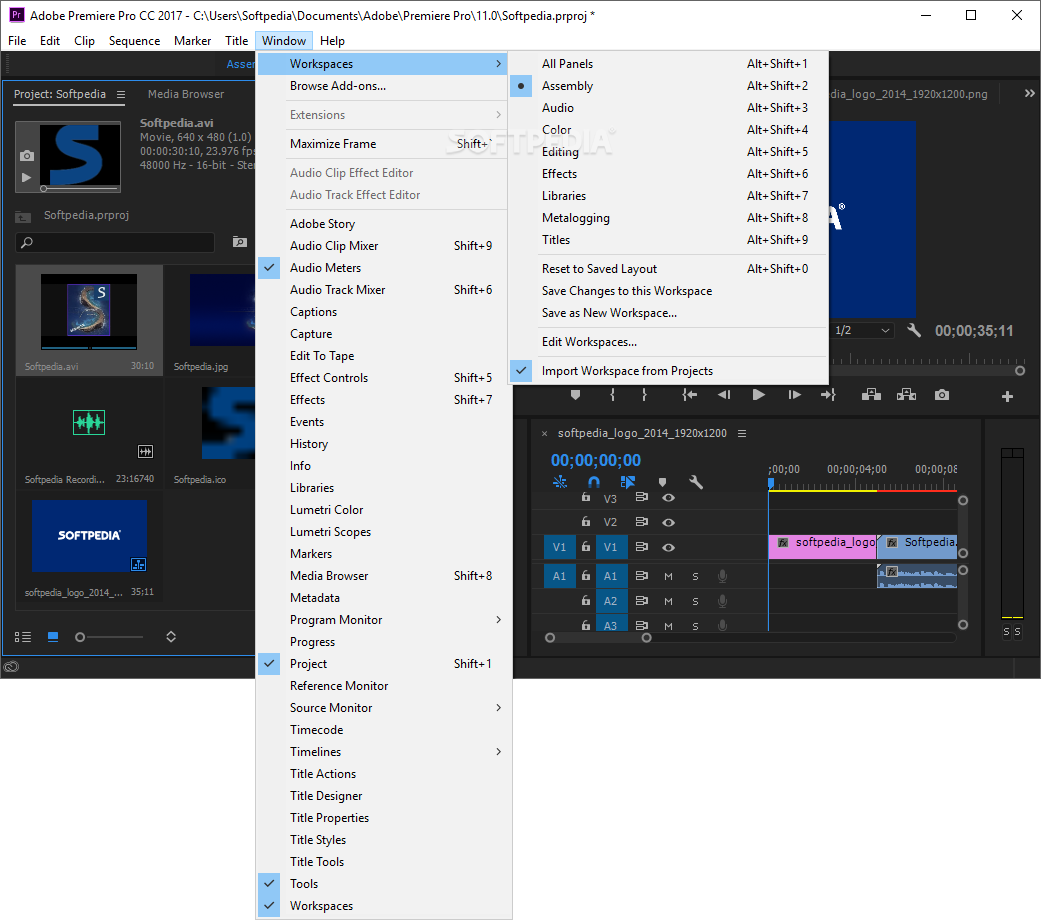Click the find-in-project search bin icon
This screenshot has height=920, width=1041.
(x=240, y=242)
